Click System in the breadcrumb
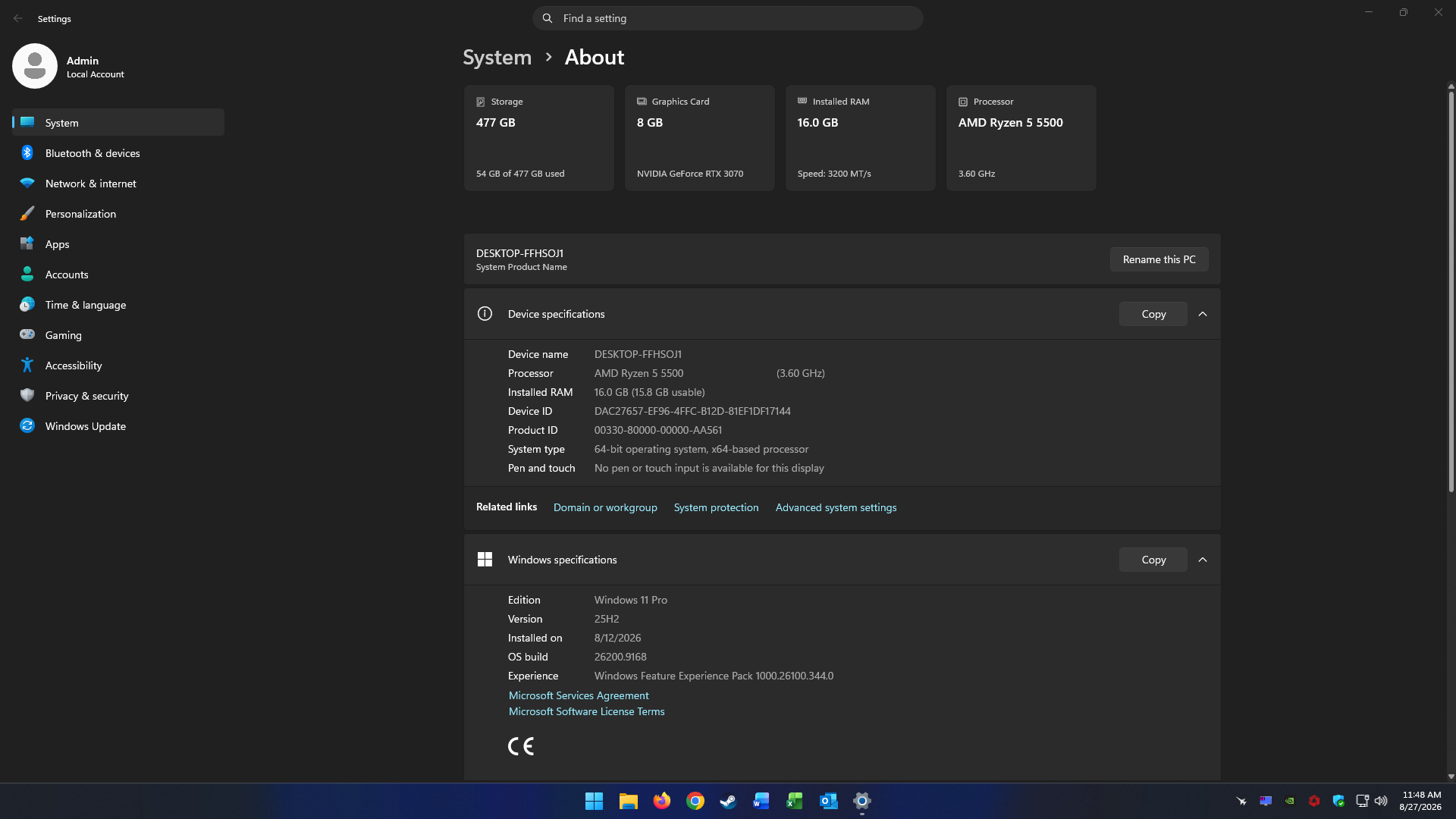Image resolution: width=1456 pixels, height=819 pixels. point(497,57)
